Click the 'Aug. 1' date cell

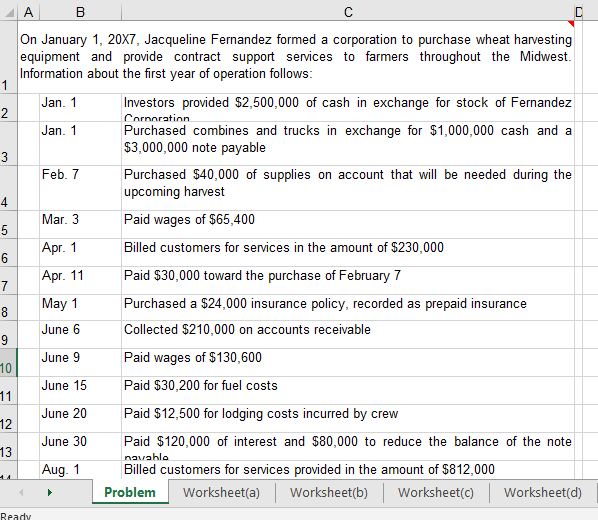click(x=80, y=470)
